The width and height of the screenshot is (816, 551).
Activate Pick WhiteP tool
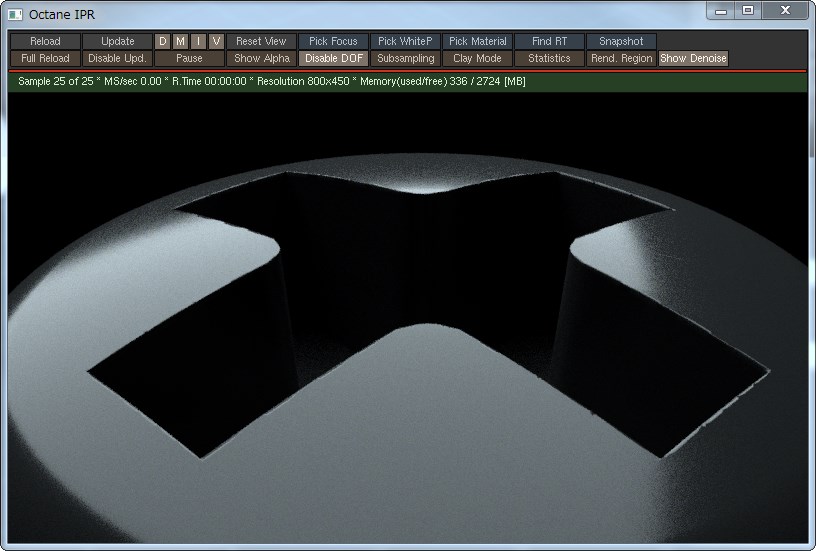tap(405, 41)
